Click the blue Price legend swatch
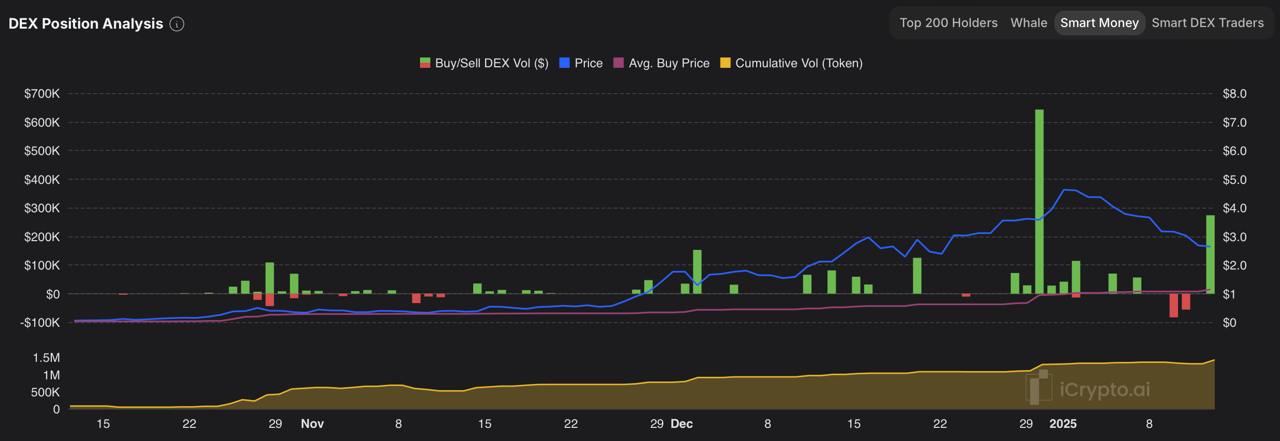The width and height of the screenshot is (1280, 441). [563, 63]
